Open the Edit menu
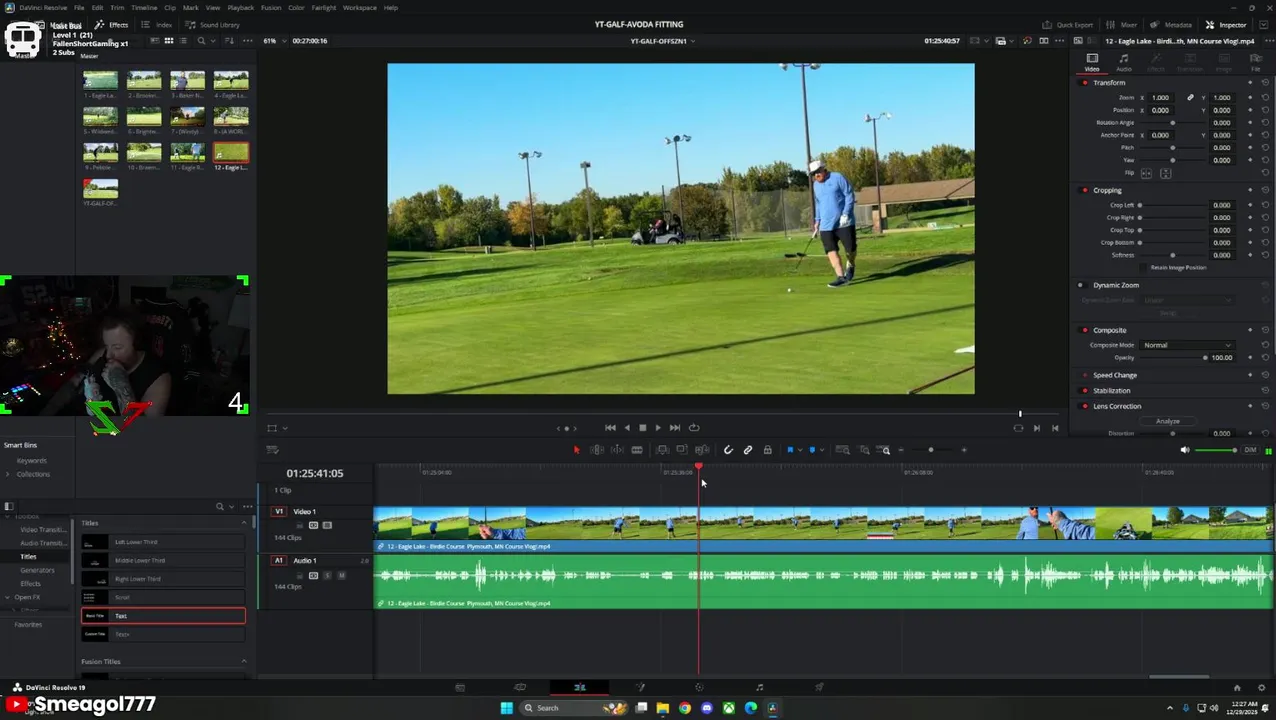The height and width of the screenshot is (720, 1276). [97, 8]
